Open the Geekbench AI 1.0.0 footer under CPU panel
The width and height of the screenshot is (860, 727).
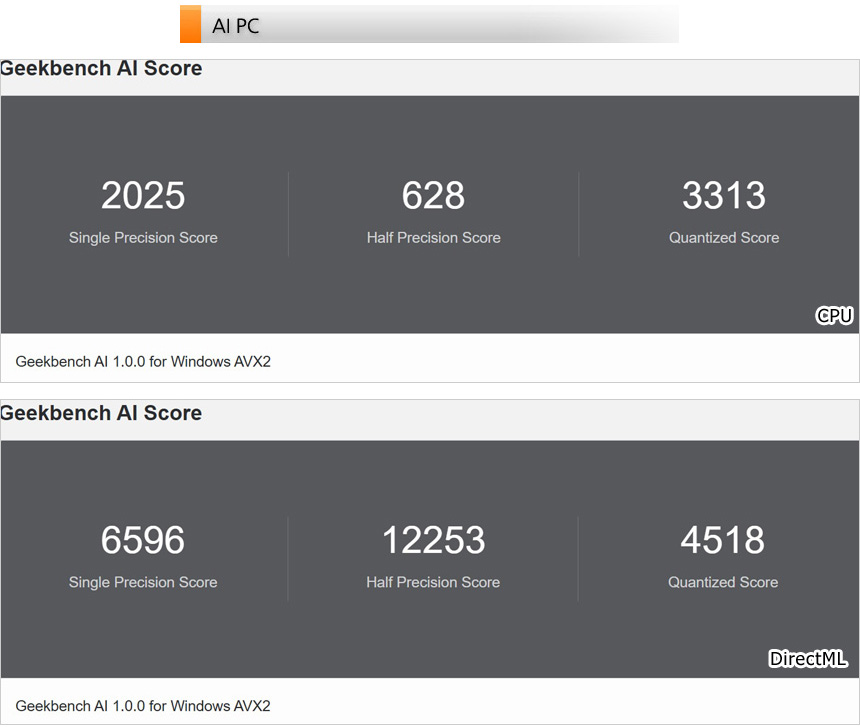click(x=143, y=362)
